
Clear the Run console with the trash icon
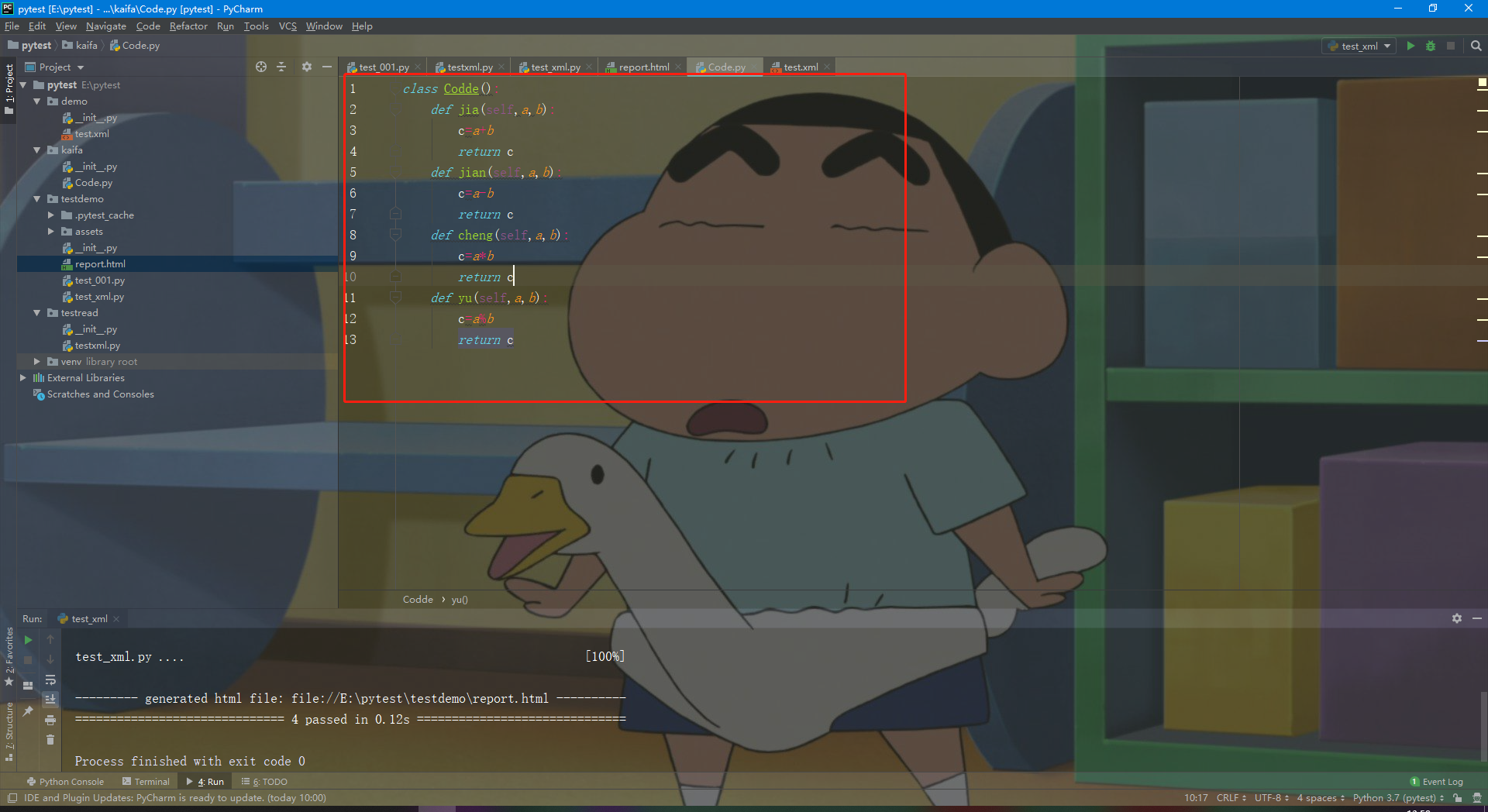[50, 740]
